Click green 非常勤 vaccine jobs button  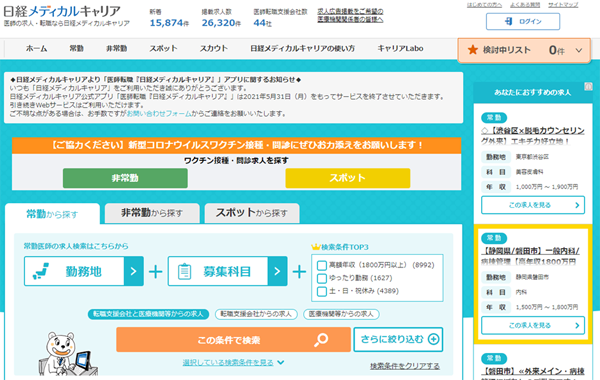(x=125, y=178)
